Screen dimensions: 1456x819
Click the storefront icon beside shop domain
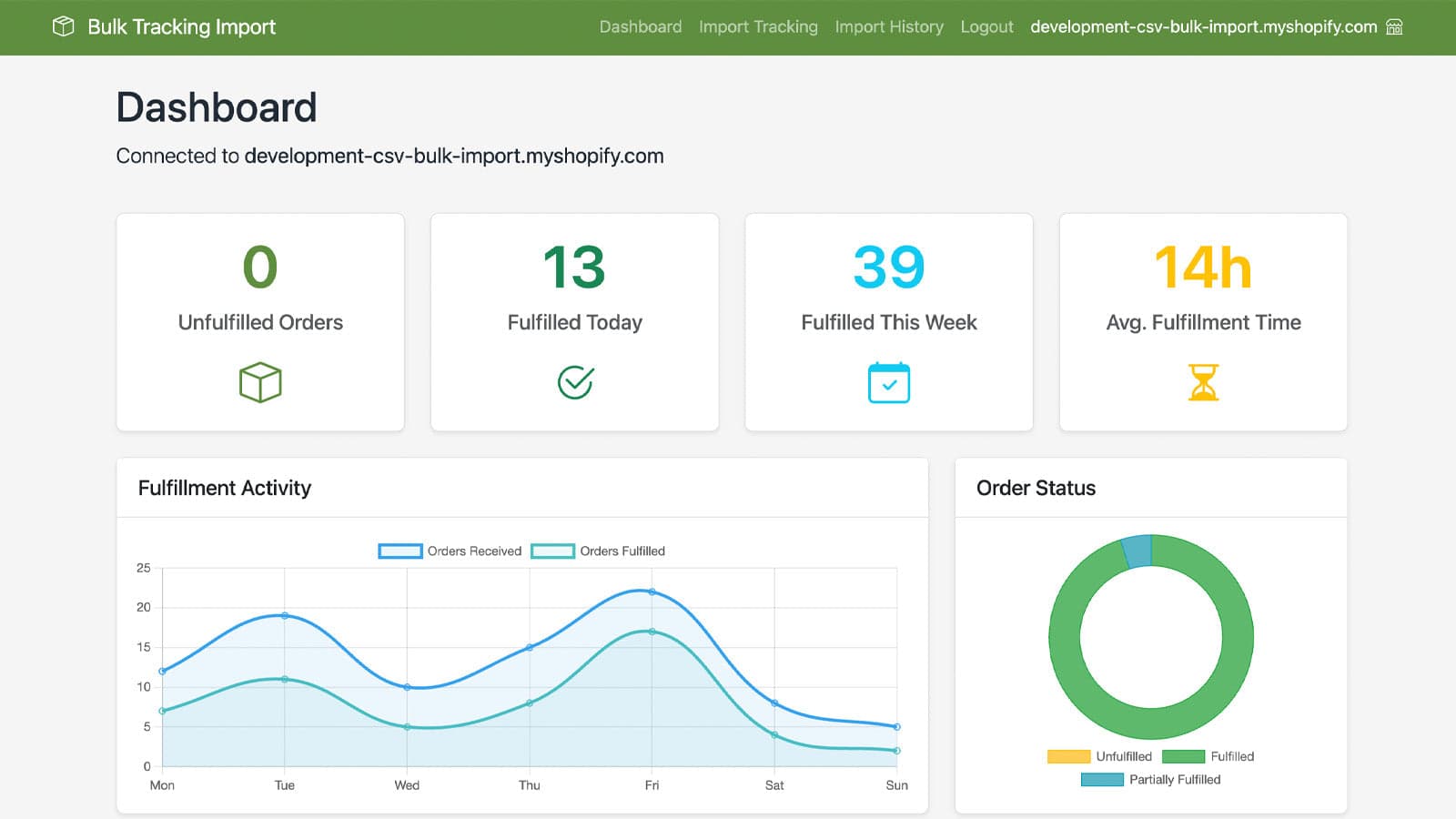click(x=1394, y=26)
